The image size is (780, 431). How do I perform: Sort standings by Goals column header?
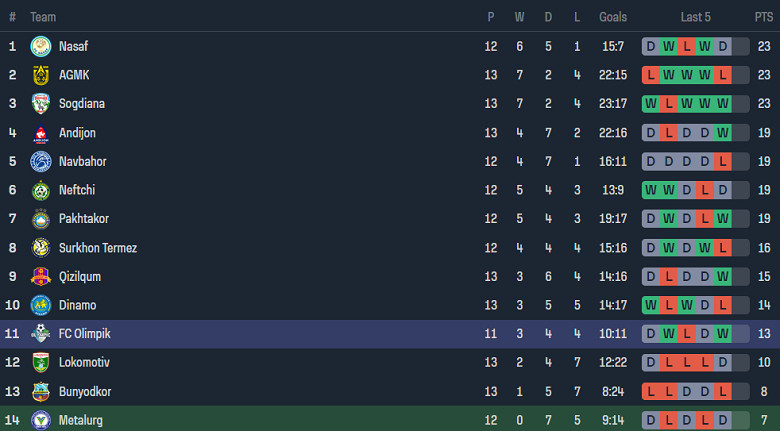(613, 17)
